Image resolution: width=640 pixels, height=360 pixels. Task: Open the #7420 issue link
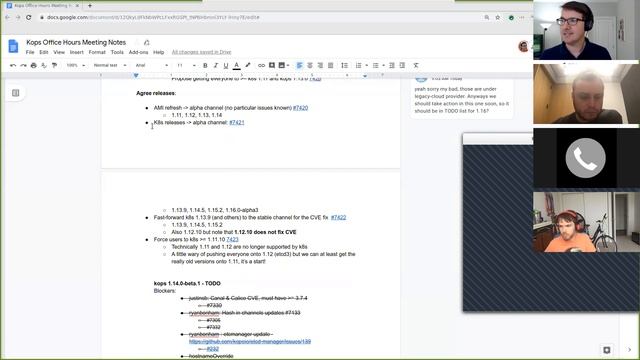tap(300, 108)
